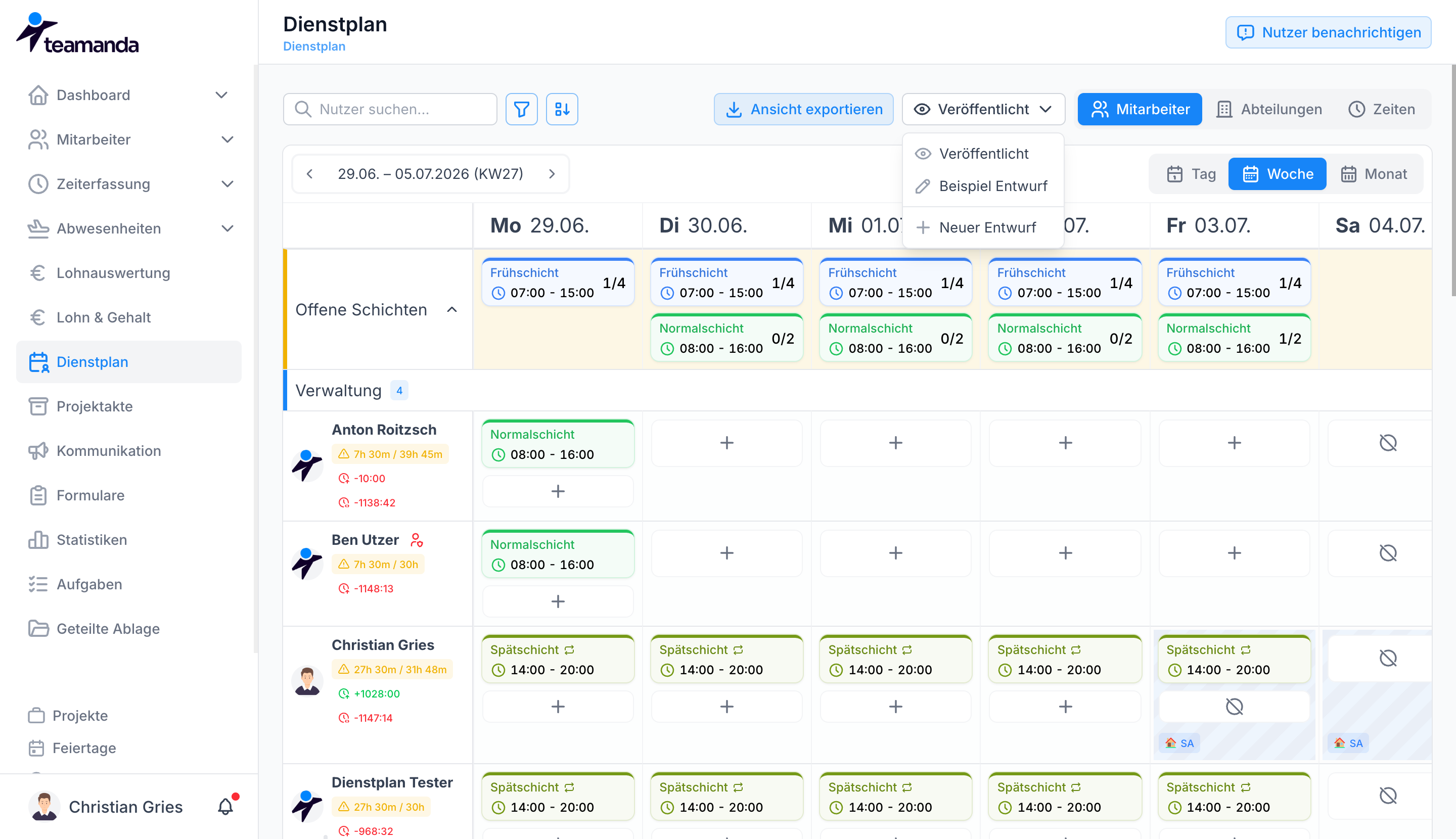The width and height of the screenshot is (1456, 839).
Task: Go to previous week arrow
Action: tap(310, 174)
